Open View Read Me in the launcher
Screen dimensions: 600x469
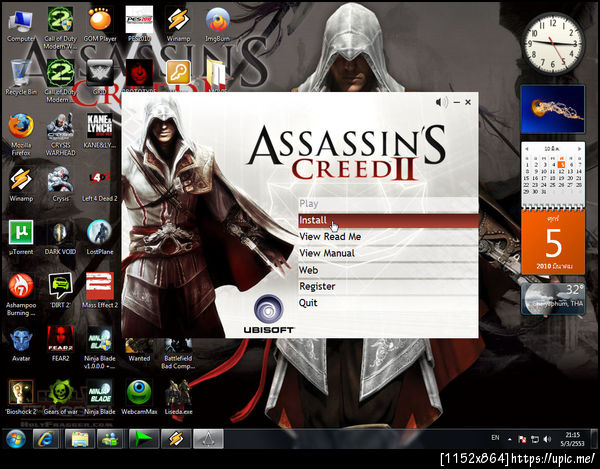tap(388, 237)
